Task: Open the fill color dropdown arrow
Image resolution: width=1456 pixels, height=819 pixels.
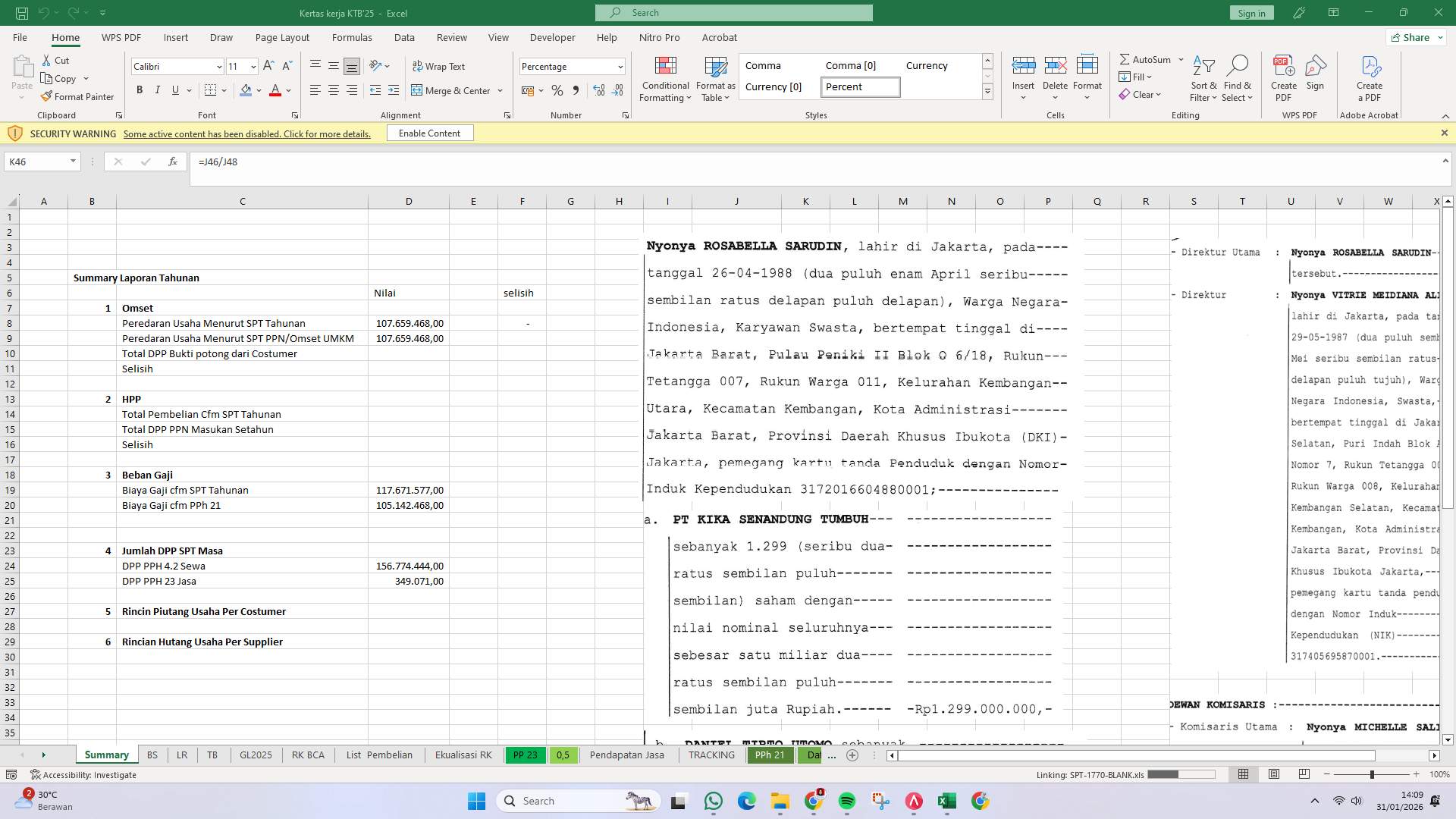Action: coord(259,90)
